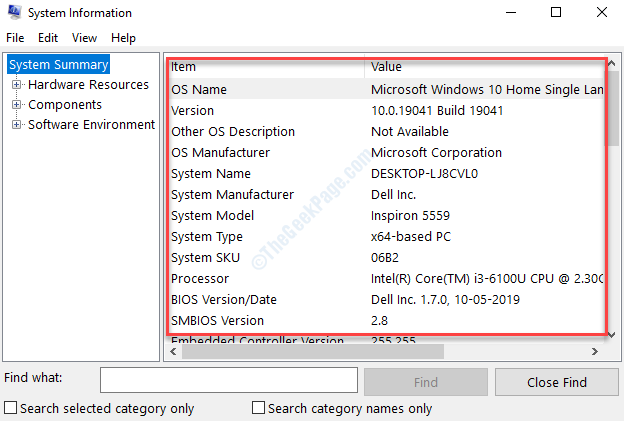The width and height of the screenshot is (624, 421).
Task: Select the System Manufacturer row label
Action: pyautogui.click(x=232, y=195)
